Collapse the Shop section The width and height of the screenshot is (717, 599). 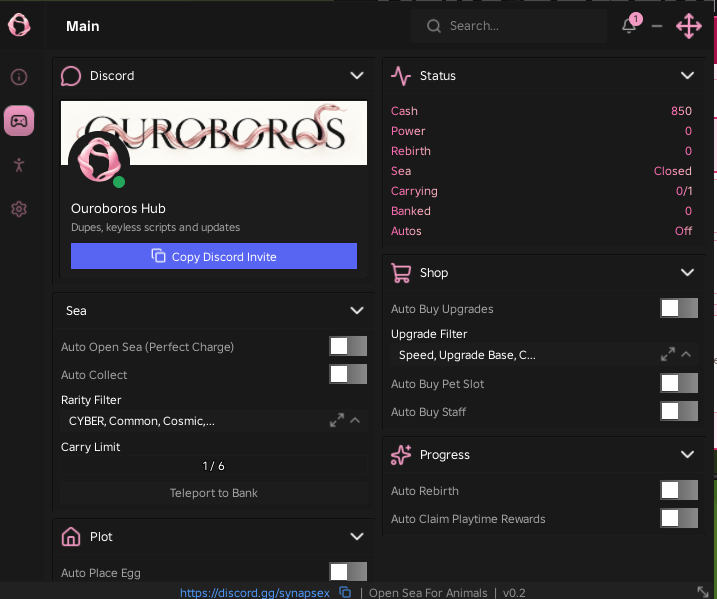pyautogui.click(x=688, y=273)
